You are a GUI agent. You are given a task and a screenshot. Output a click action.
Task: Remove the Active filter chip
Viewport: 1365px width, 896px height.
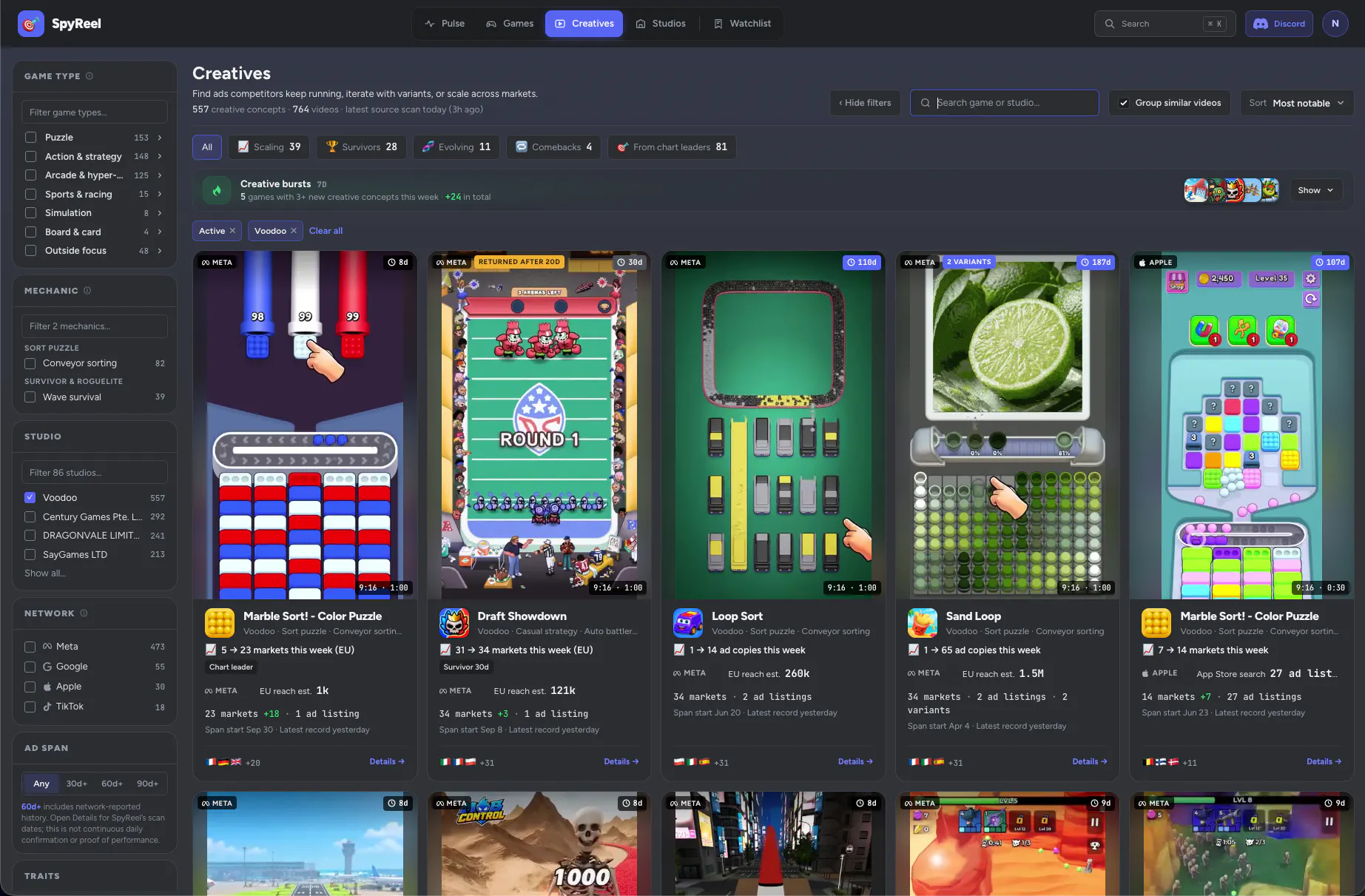pyautogui.click(x=232, y=231)
